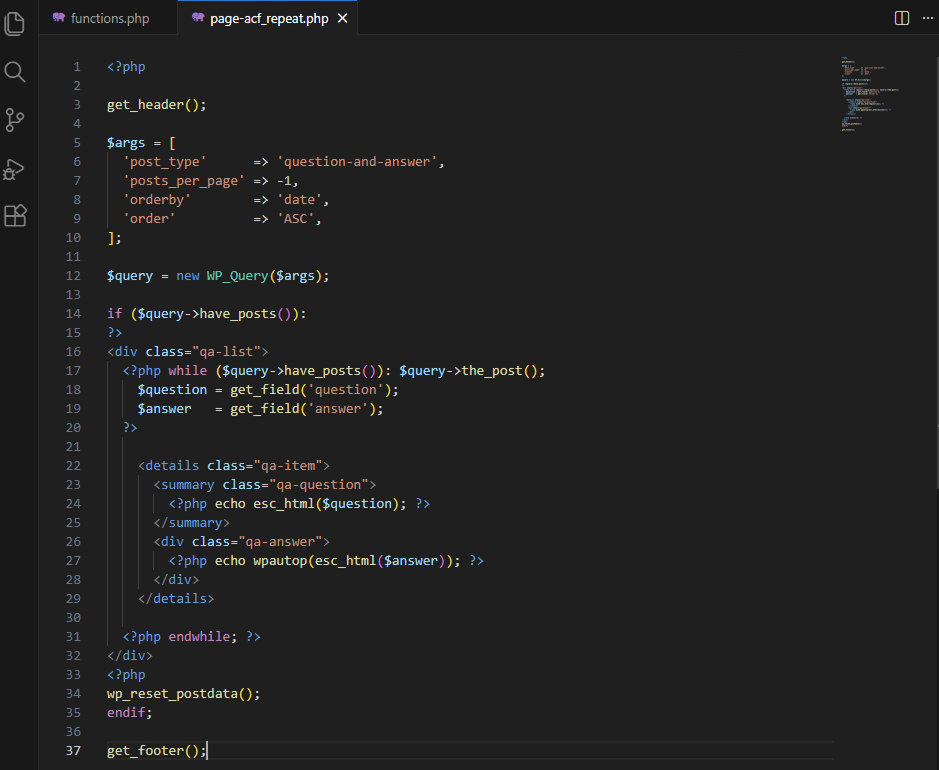Open the editor More Actions menu
Screen dimensions: 939x770
926,18
